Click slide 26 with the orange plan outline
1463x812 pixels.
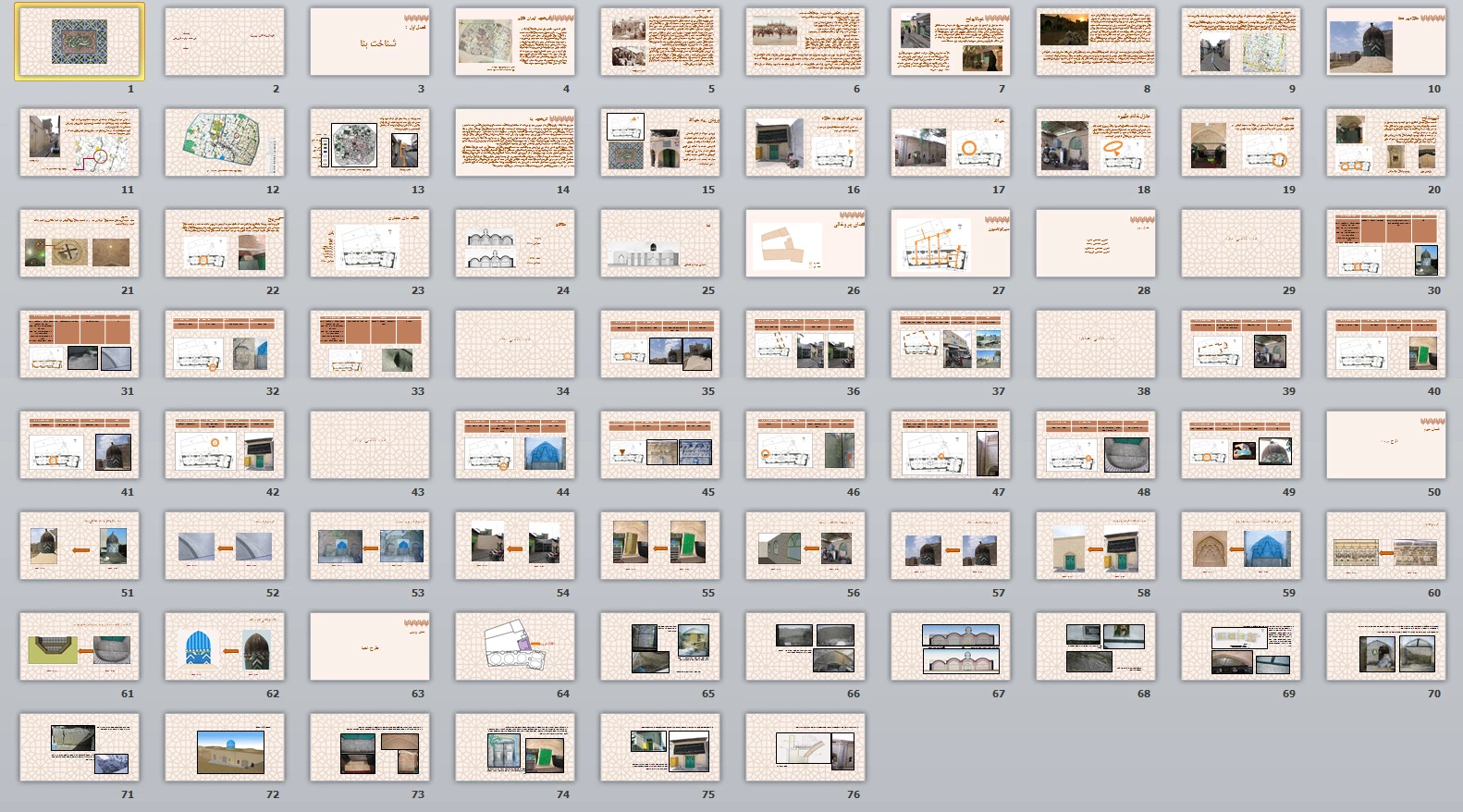805,243
